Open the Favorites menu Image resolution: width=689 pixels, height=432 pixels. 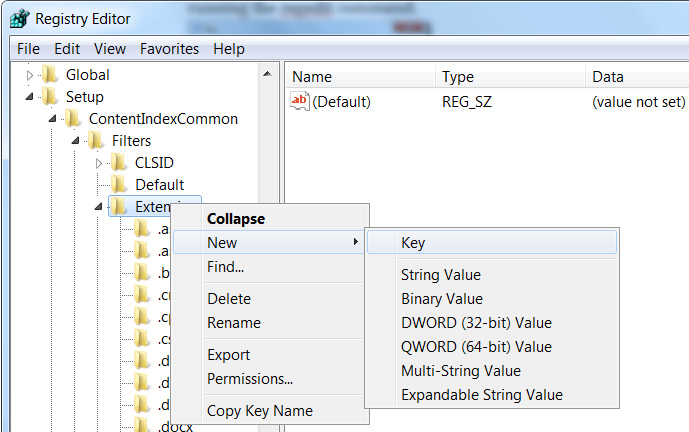pos(169,49)
